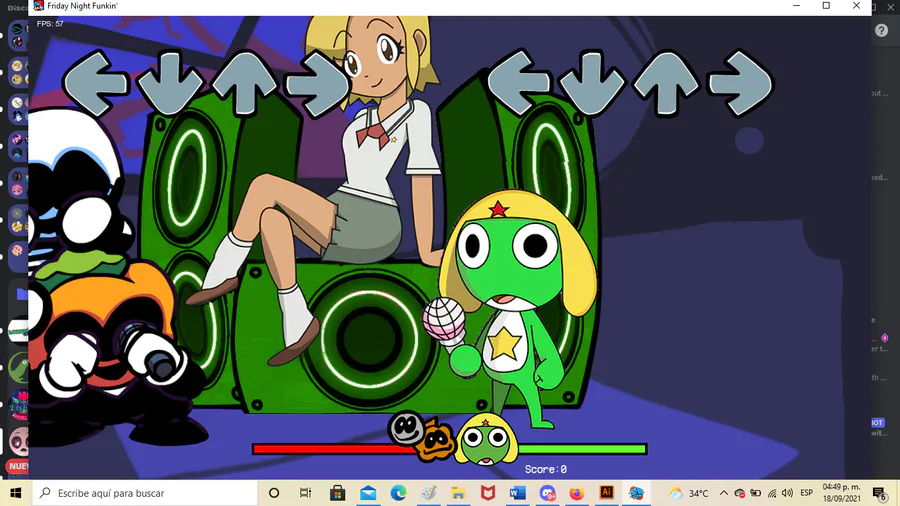The height and width of the screenshot is (506, 900).
Task: Click the opponent's left arrow receptor
Action: coord(95,83)
